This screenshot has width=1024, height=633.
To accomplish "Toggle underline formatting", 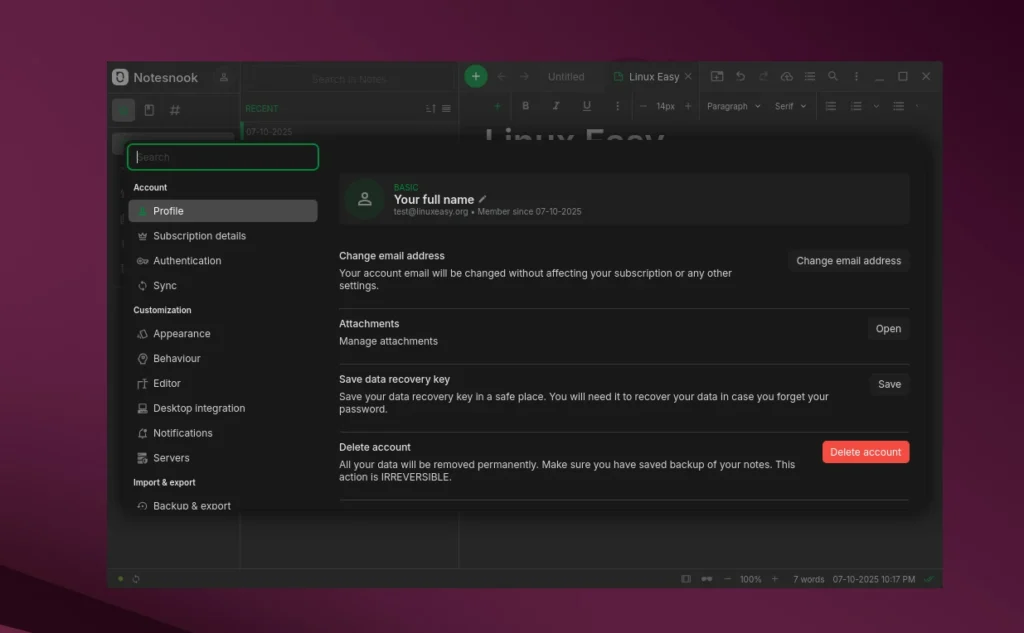I will (586, 106).
